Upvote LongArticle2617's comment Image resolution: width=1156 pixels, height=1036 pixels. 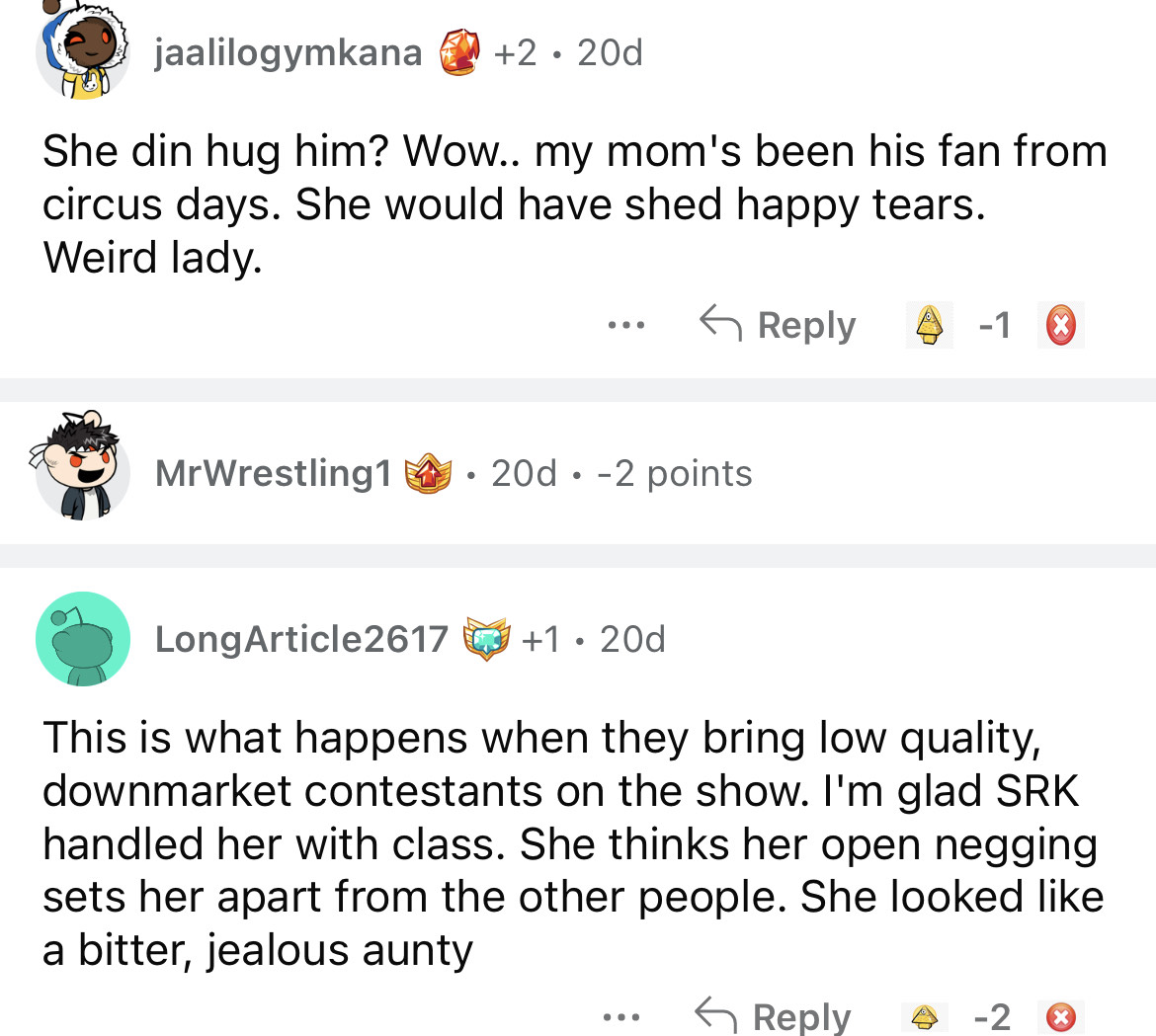point(925,1016)
